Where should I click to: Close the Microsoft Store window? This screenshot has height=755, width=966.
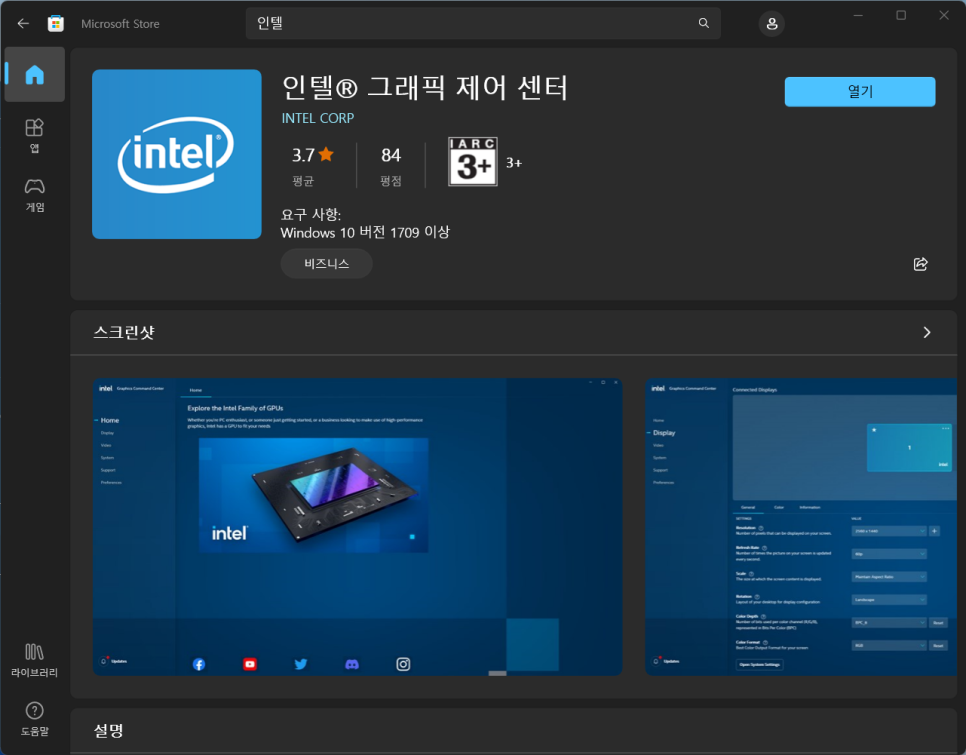(944, 15)
